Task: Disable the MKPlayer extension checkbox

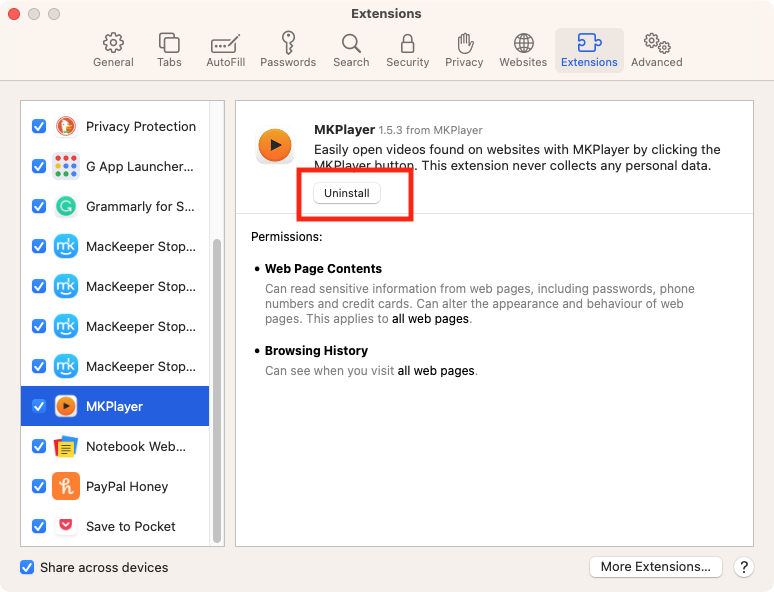Action: (x=39, y=406)
